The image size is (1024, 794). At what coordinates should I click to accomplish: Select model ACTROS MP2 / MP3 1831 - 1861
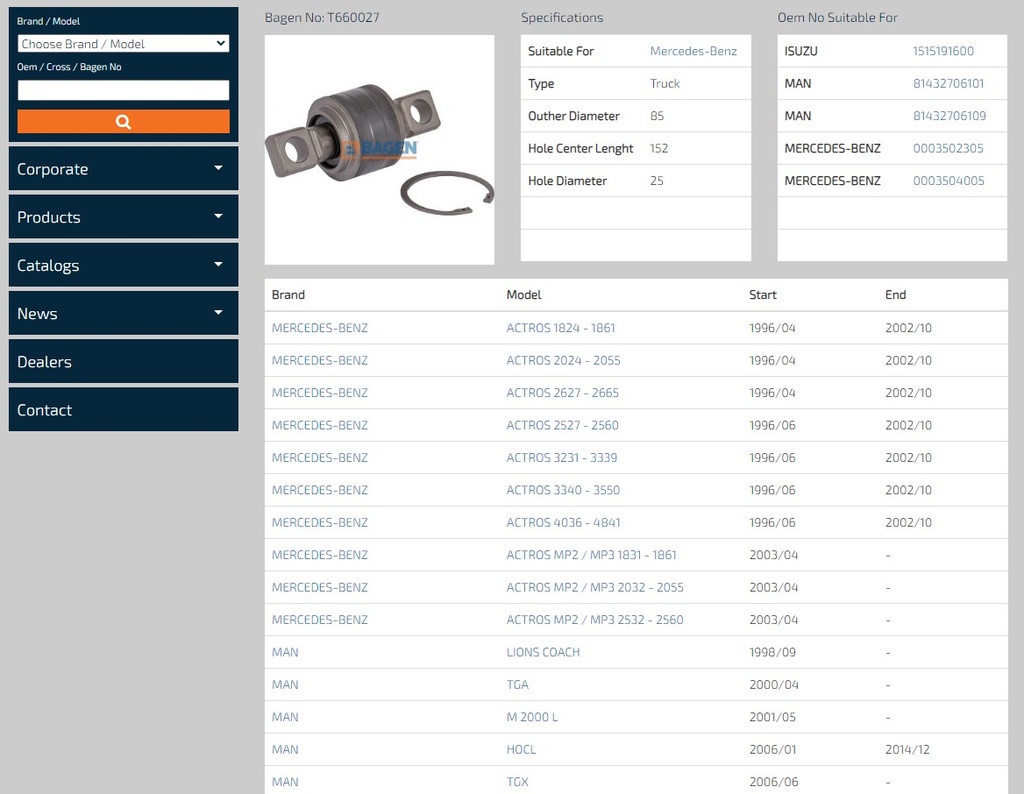(591, 555)
